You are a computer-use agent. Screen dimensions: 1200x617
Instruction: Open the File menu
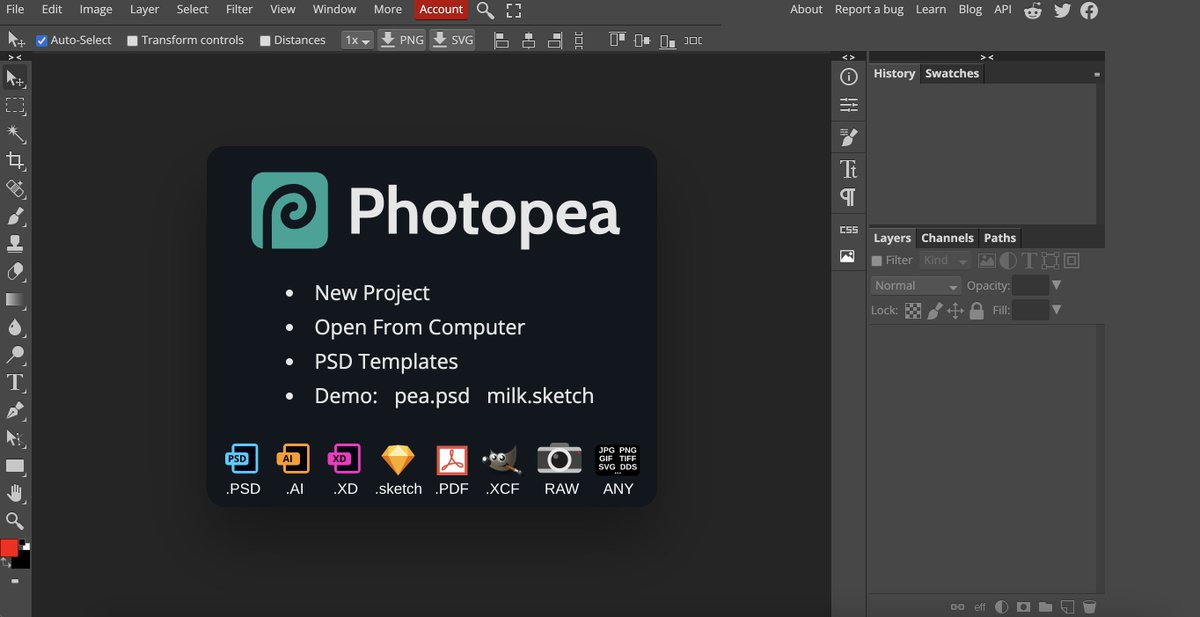15,9
